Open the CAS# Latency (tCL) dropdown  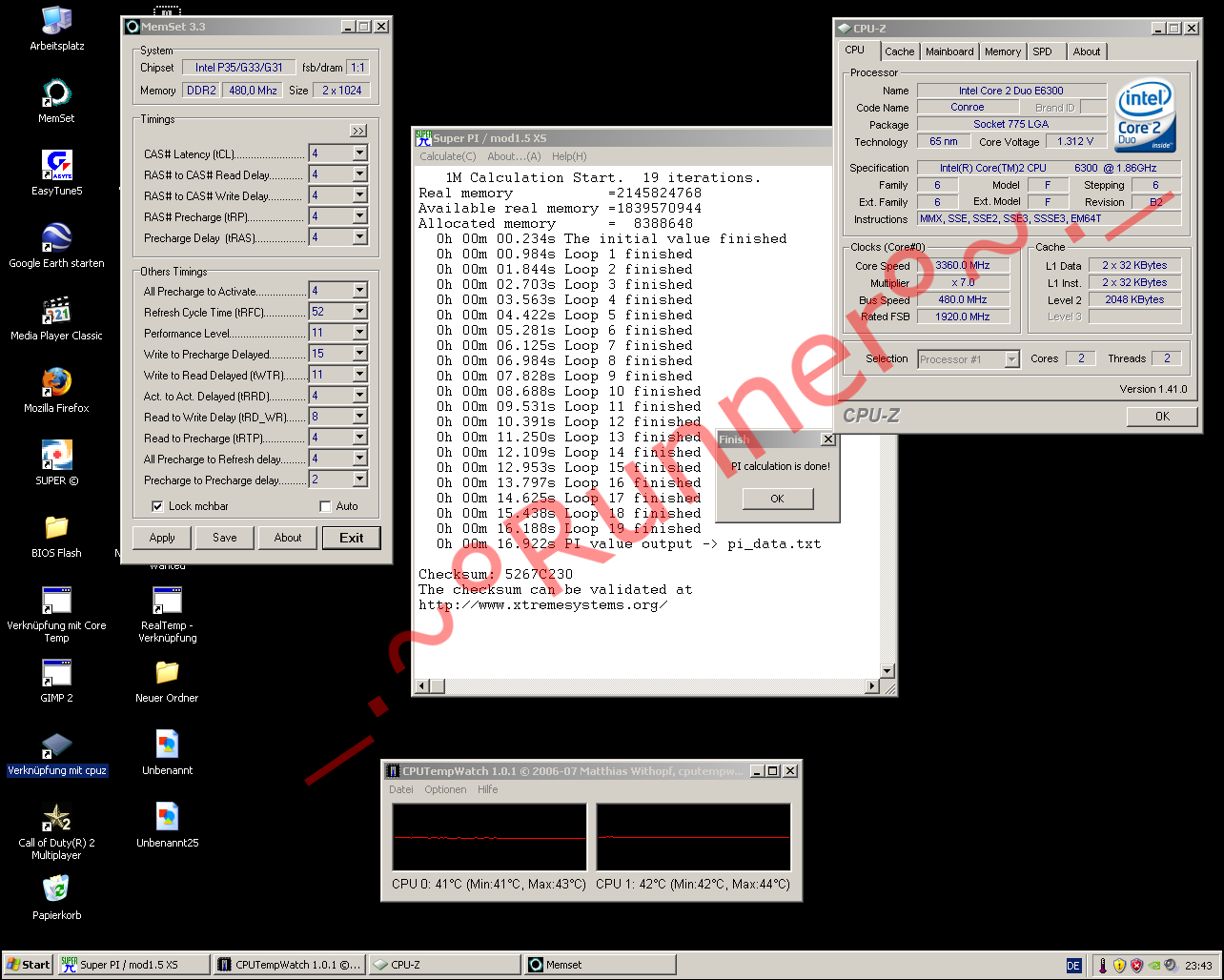(x=359, y=153)
